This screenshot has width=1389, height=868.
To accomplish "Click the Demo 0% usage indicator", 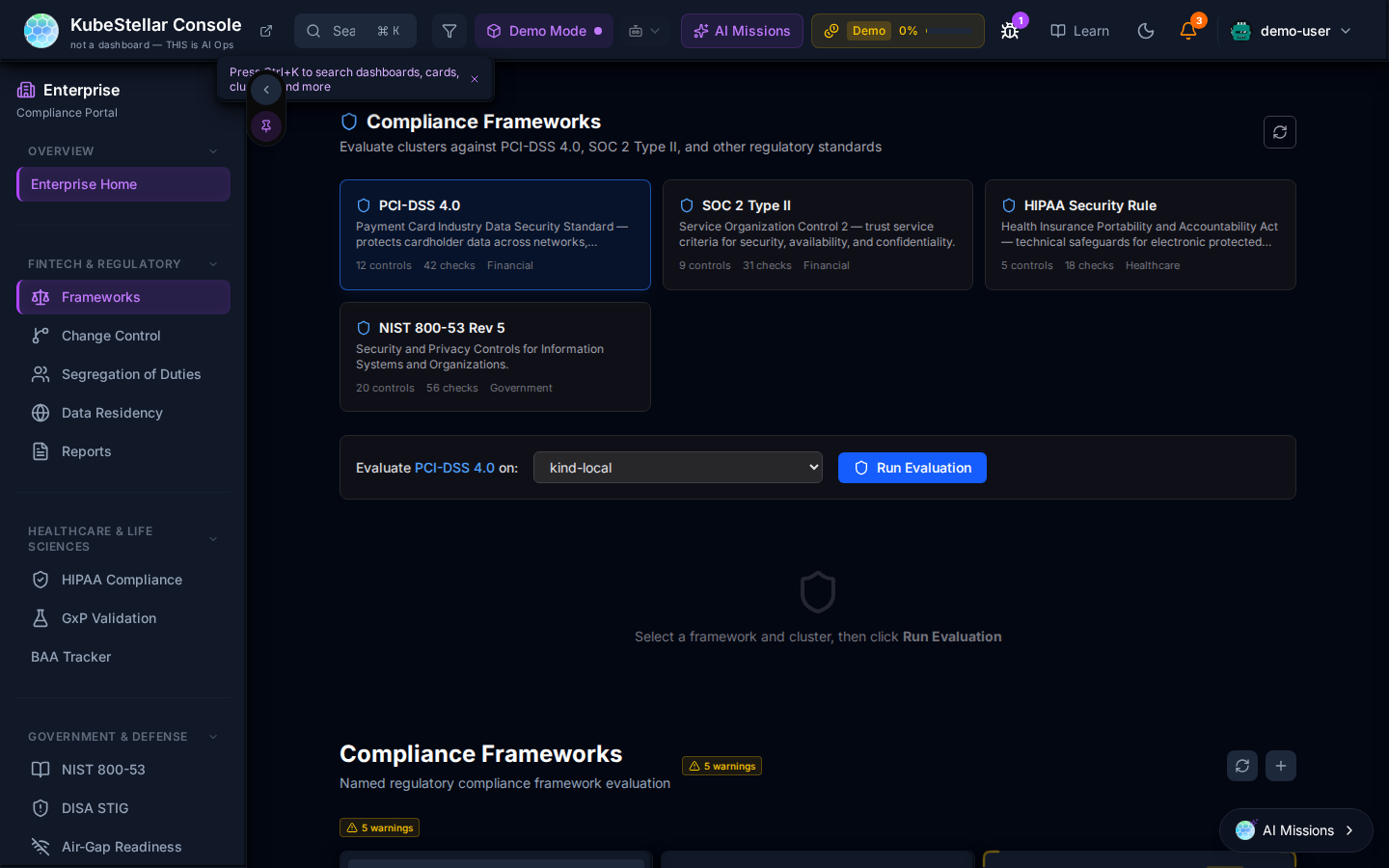I will tap(897, 31).
